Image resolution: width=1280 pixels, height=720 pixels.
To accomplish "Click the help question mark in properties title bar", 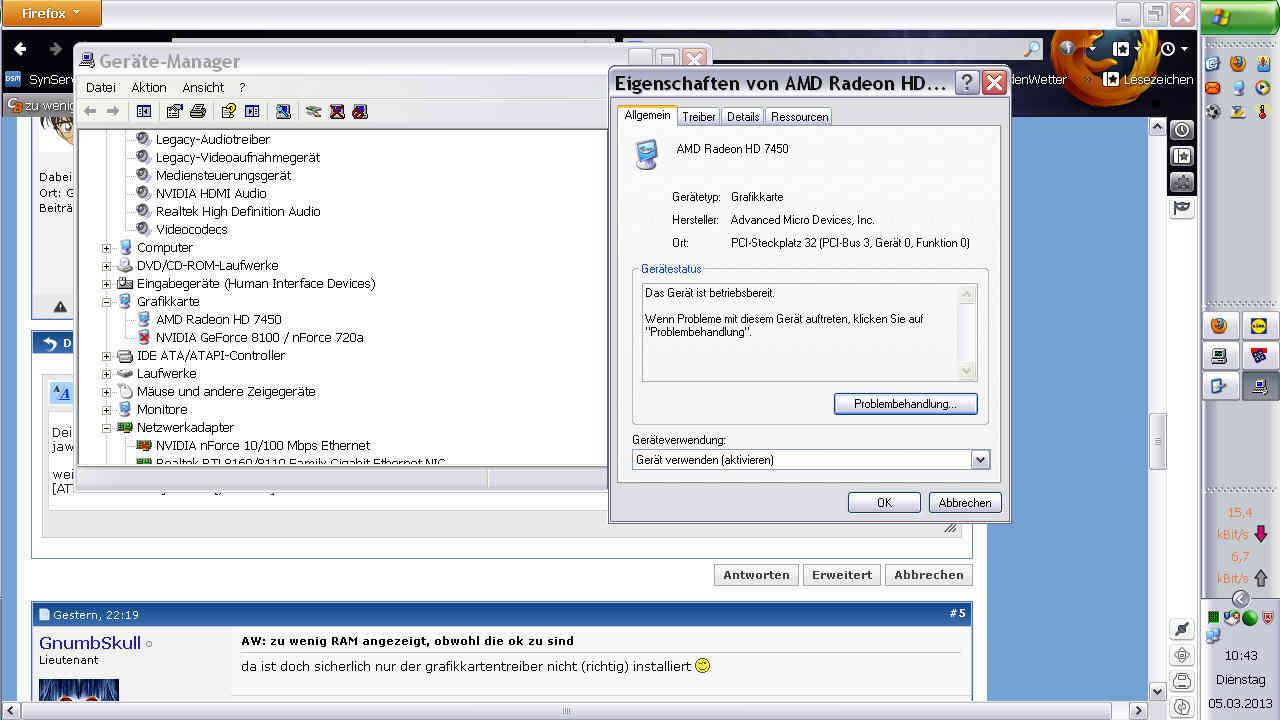I will click(x=967, y=83).
